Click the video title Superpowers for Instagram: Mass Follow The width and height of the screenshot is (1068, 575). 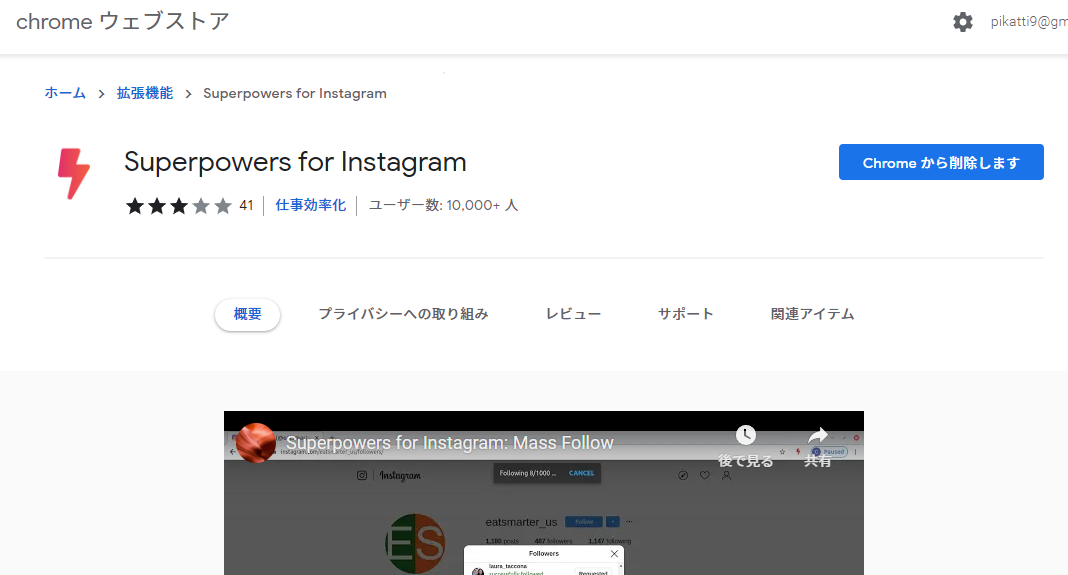click(x=450, y=443)
